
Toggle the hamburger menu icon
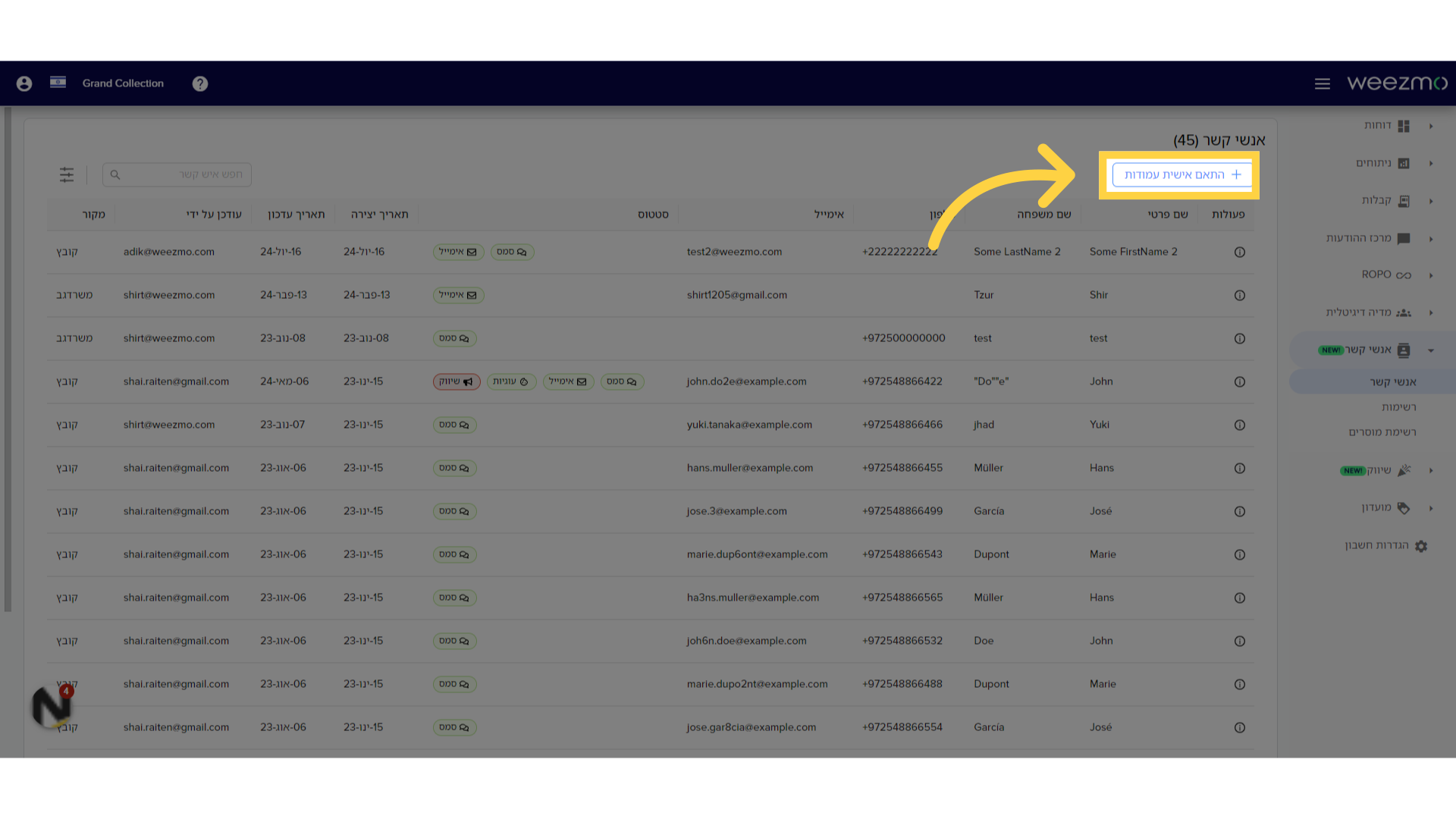click(1323, 83)
